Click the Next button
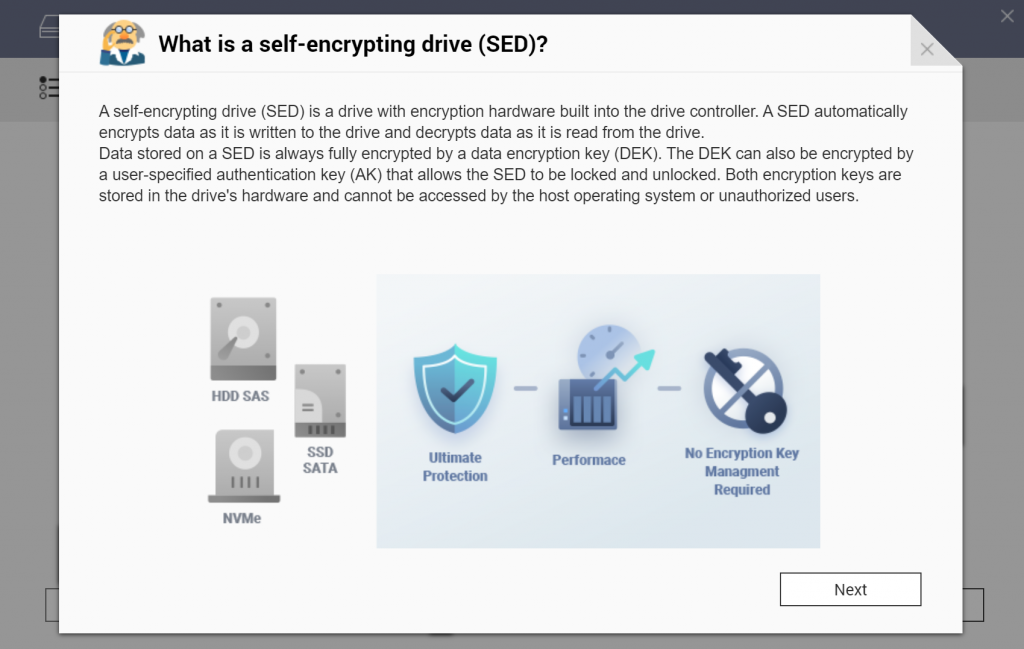The height and width of the screenshot is (649, 1024). (849, 589)
